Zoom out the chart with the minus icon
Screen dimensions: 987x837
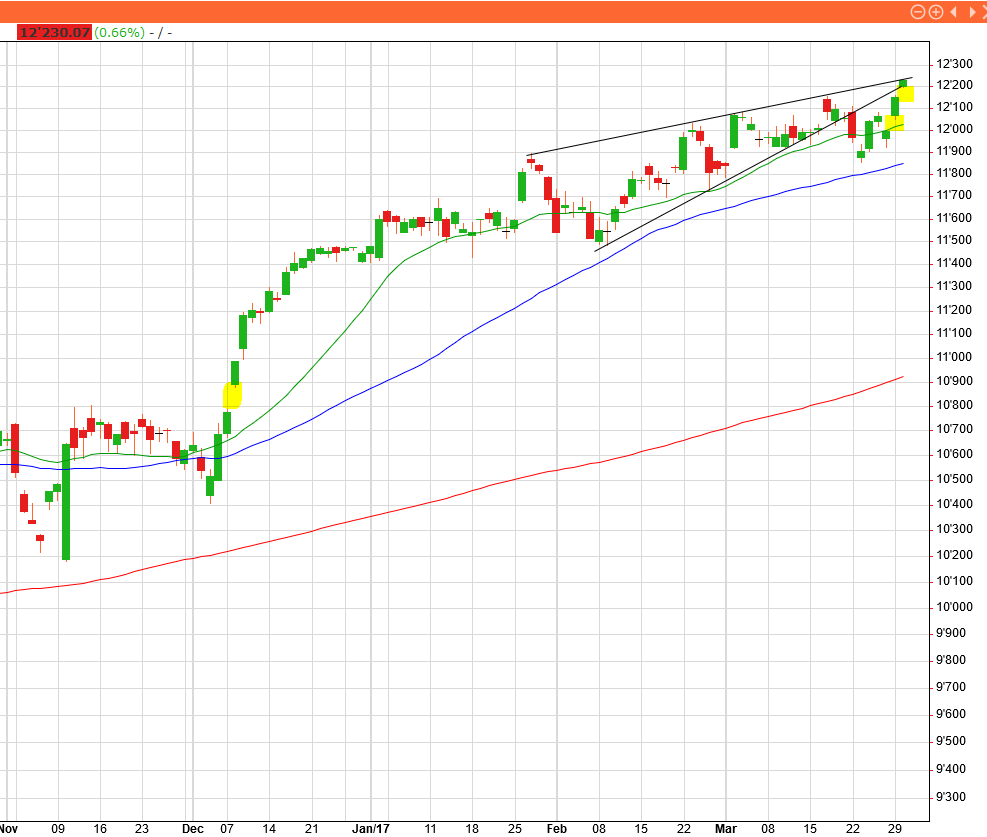pyautogui.click(x=918, y=12)
